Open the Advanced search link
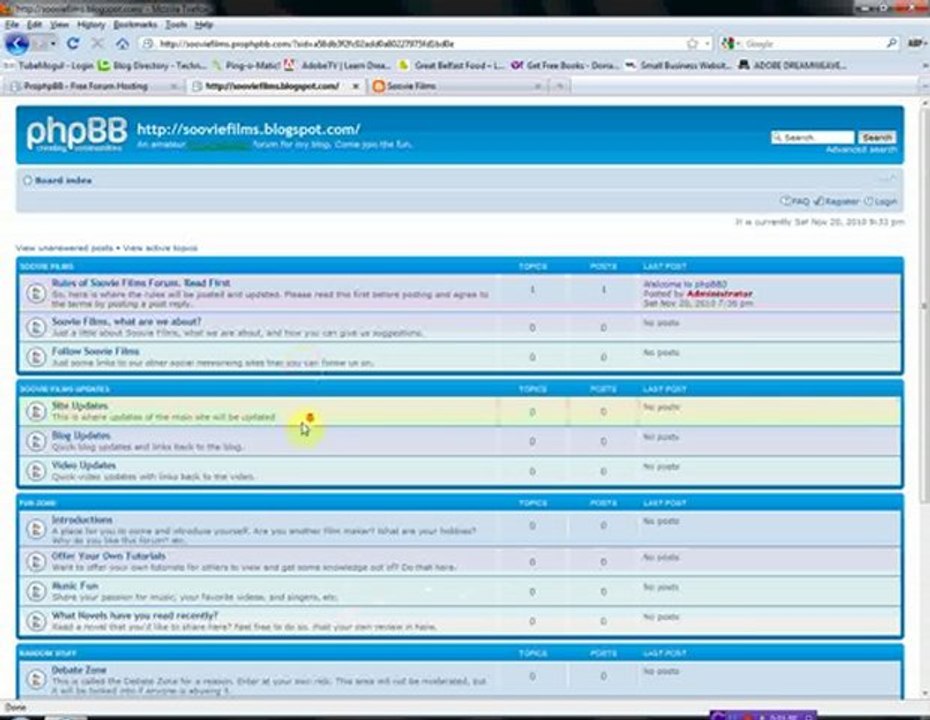The height and width of the screenshot is (720, 930). (x=861, y=150)
